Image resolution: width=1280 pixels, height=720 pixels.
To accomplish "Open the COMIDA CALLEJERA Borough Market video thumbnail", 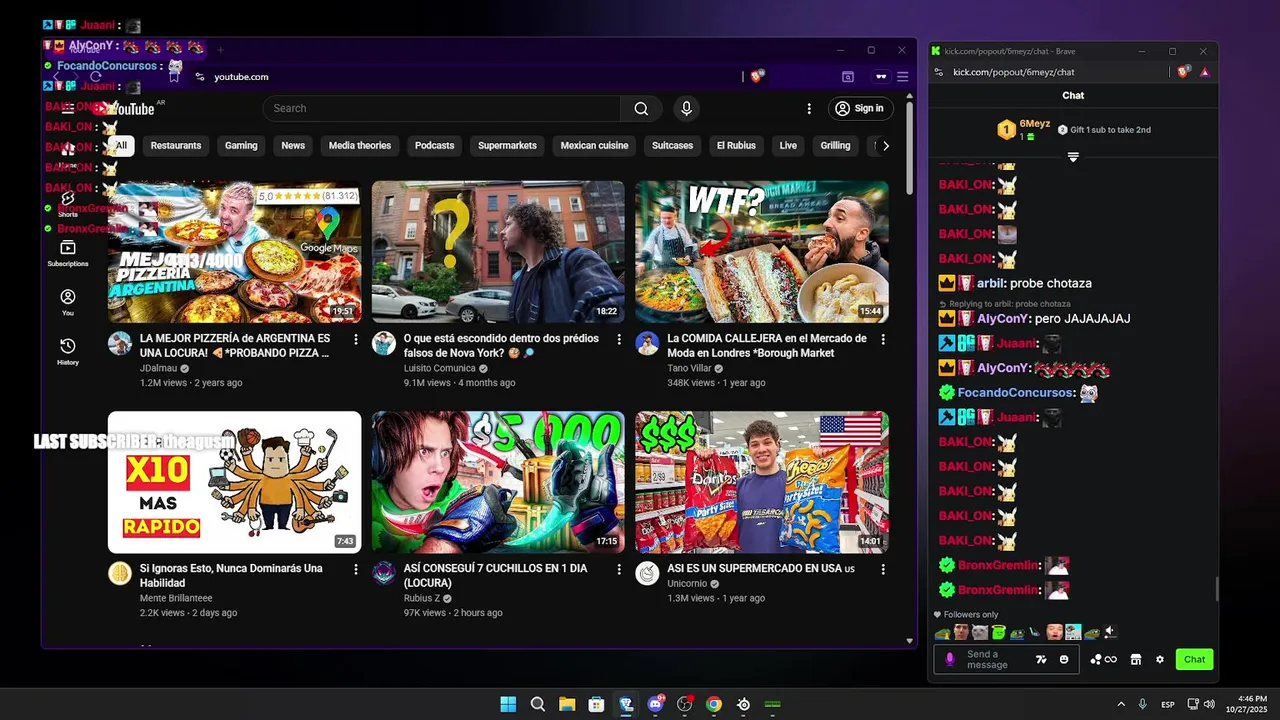I will click(762, 251).
